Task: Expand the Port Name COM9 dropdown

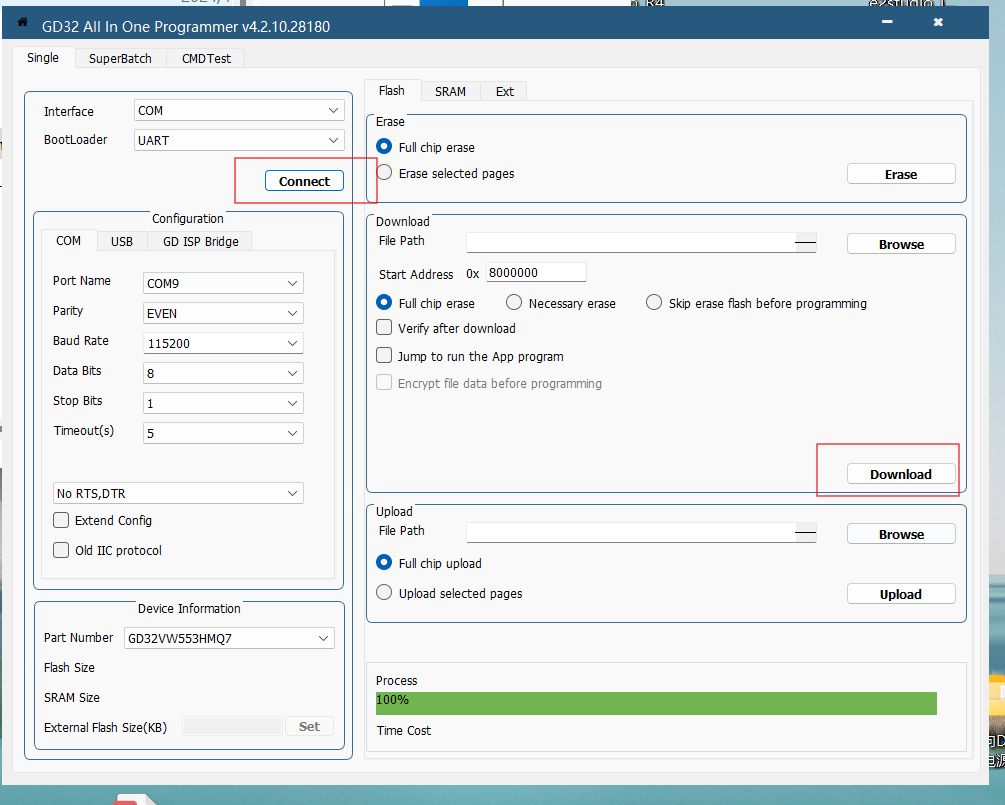Action: point(222,283)
